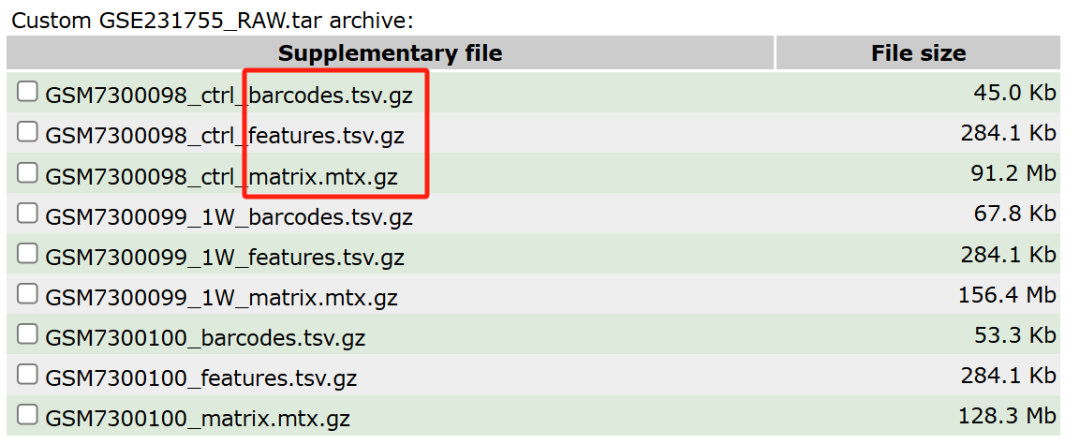The width and height of the screenshot is (1080, 444).
Task: Click the GSM7300099_1W_features.tsv.gz file name
Action: click(225, 257)
